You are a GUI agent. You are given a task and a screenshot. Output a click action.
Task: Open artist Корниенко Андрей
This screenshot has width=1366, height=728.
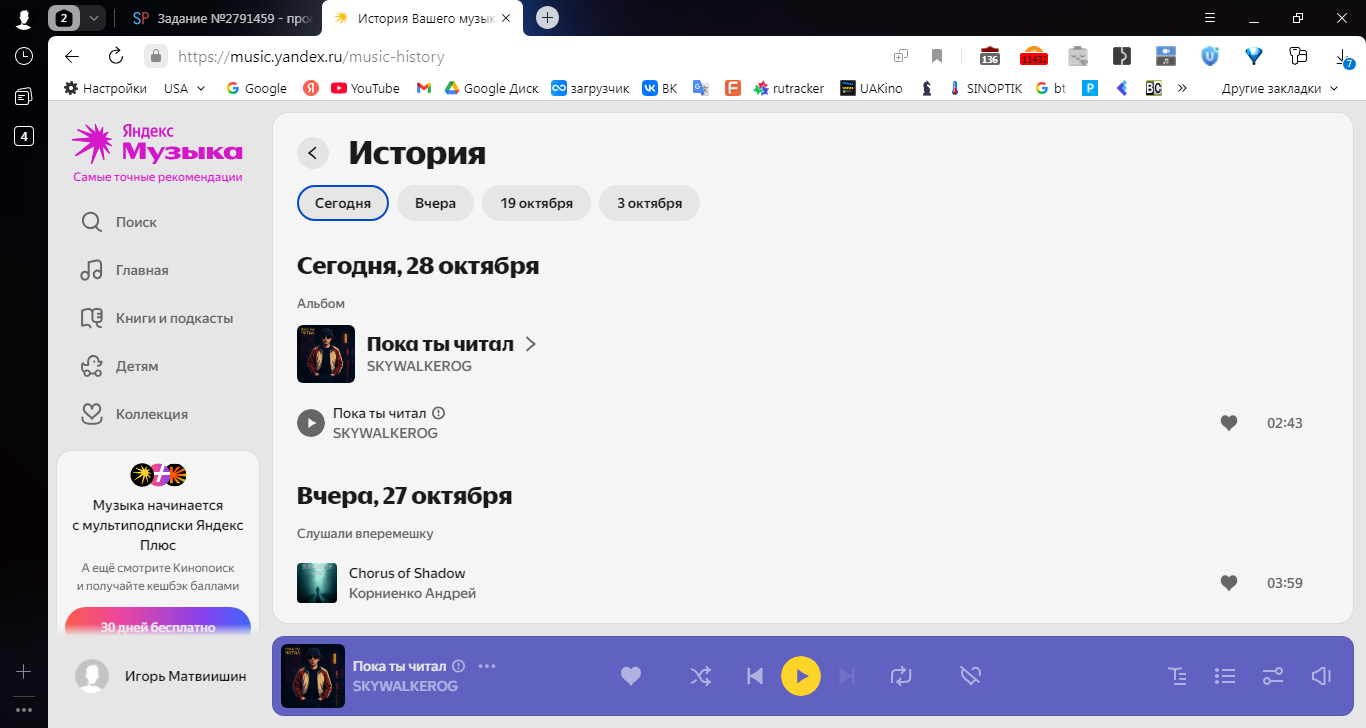pos(412,593)
